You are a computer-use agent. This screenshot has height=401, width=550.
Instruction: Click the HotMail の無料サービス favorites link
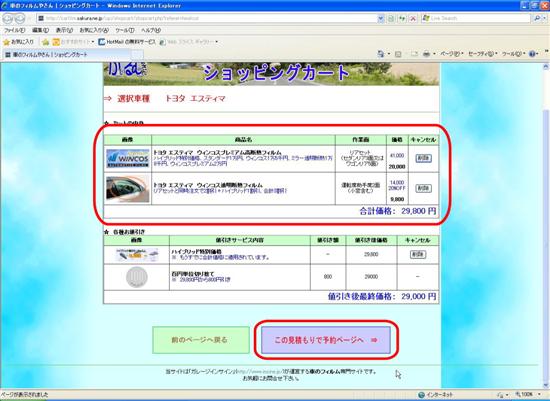tap(127, 42)
